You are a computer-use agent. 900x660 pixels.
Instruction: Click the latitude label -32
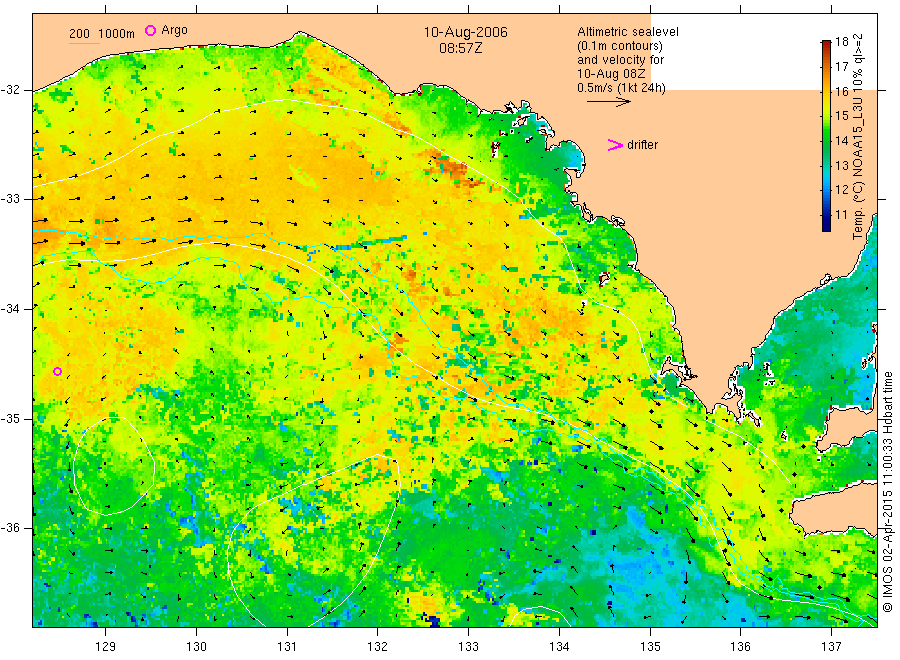(x=10, y=90)
